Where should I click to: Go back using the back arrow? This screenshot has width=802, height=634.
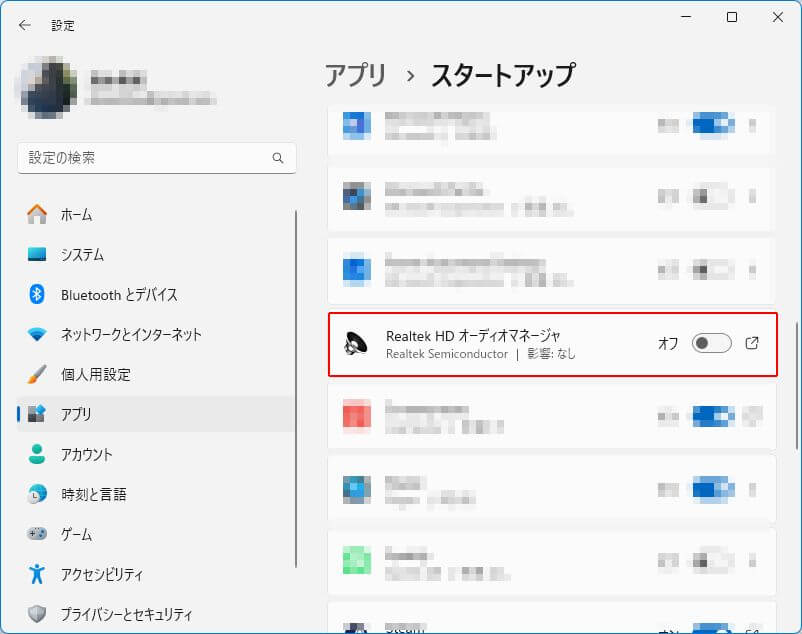click(24, 25)
